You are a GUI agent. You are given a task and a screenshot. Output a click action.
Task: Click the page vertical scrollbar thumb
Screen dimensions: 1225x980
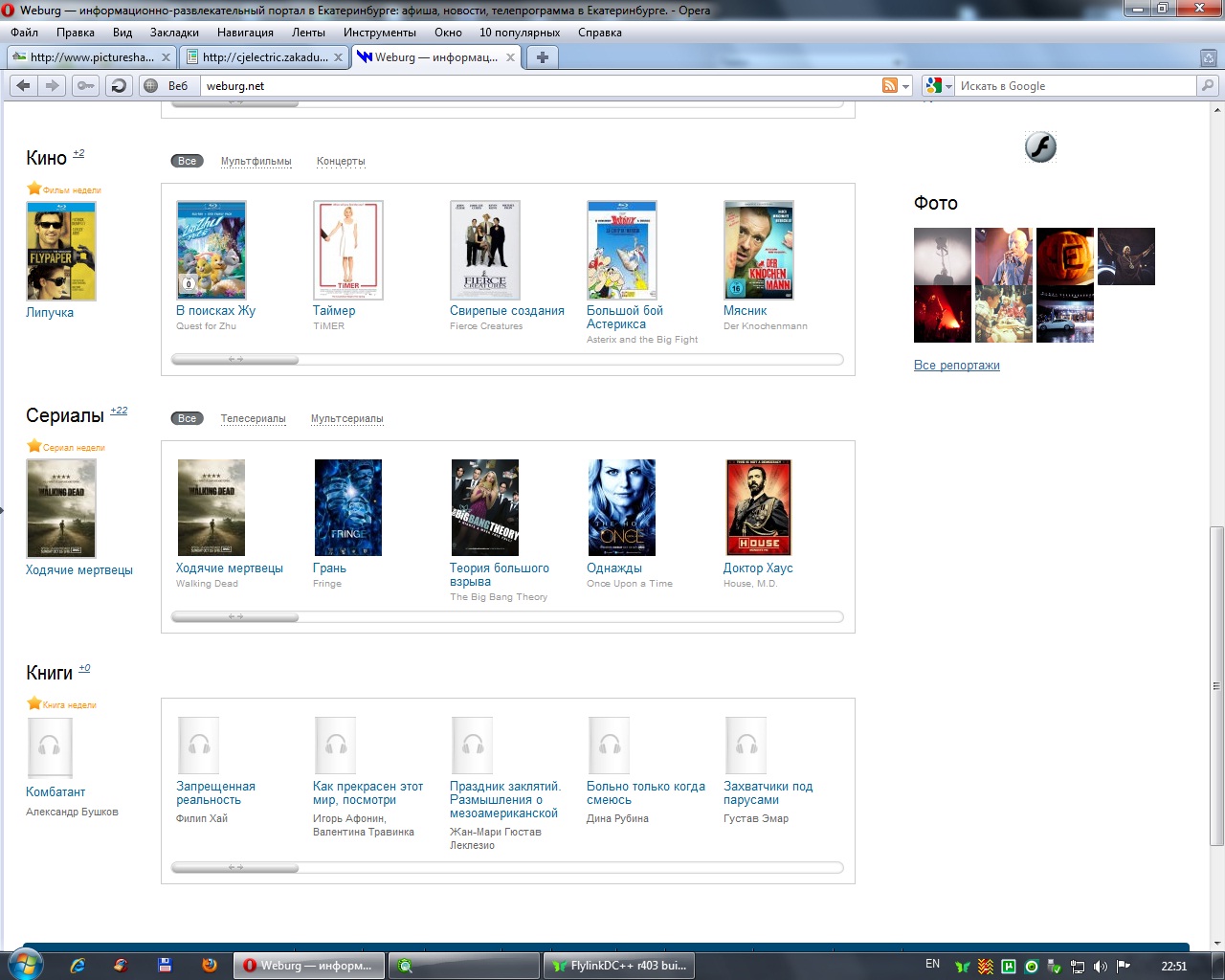coord(1216,685)
